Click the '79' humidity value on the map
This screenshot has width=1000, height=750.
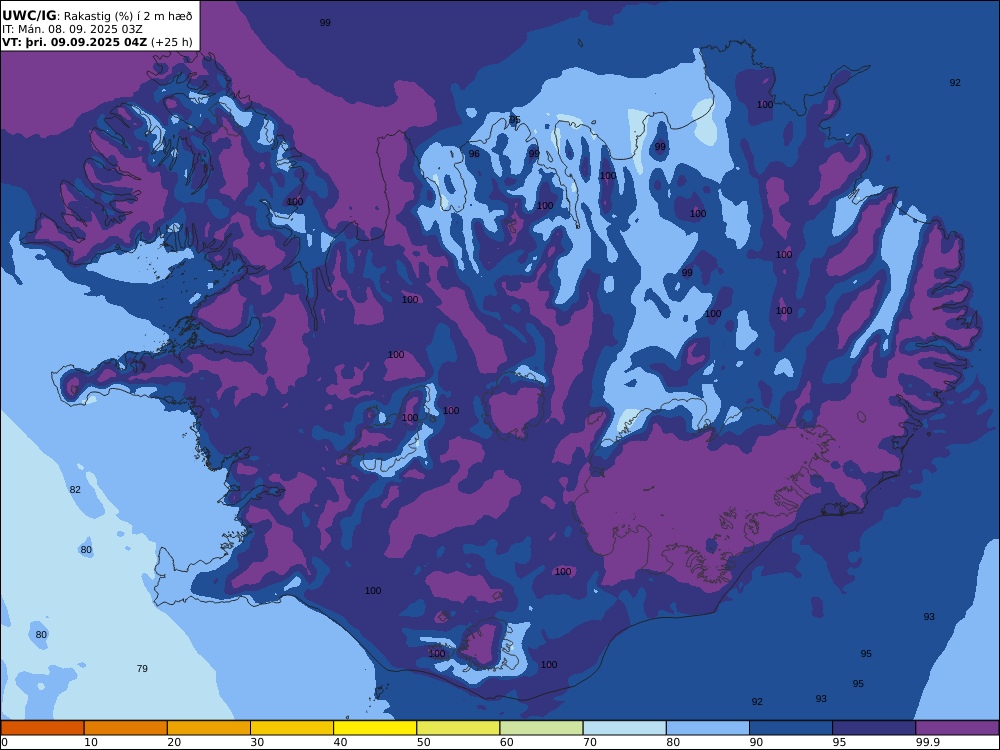coord(142,668)
